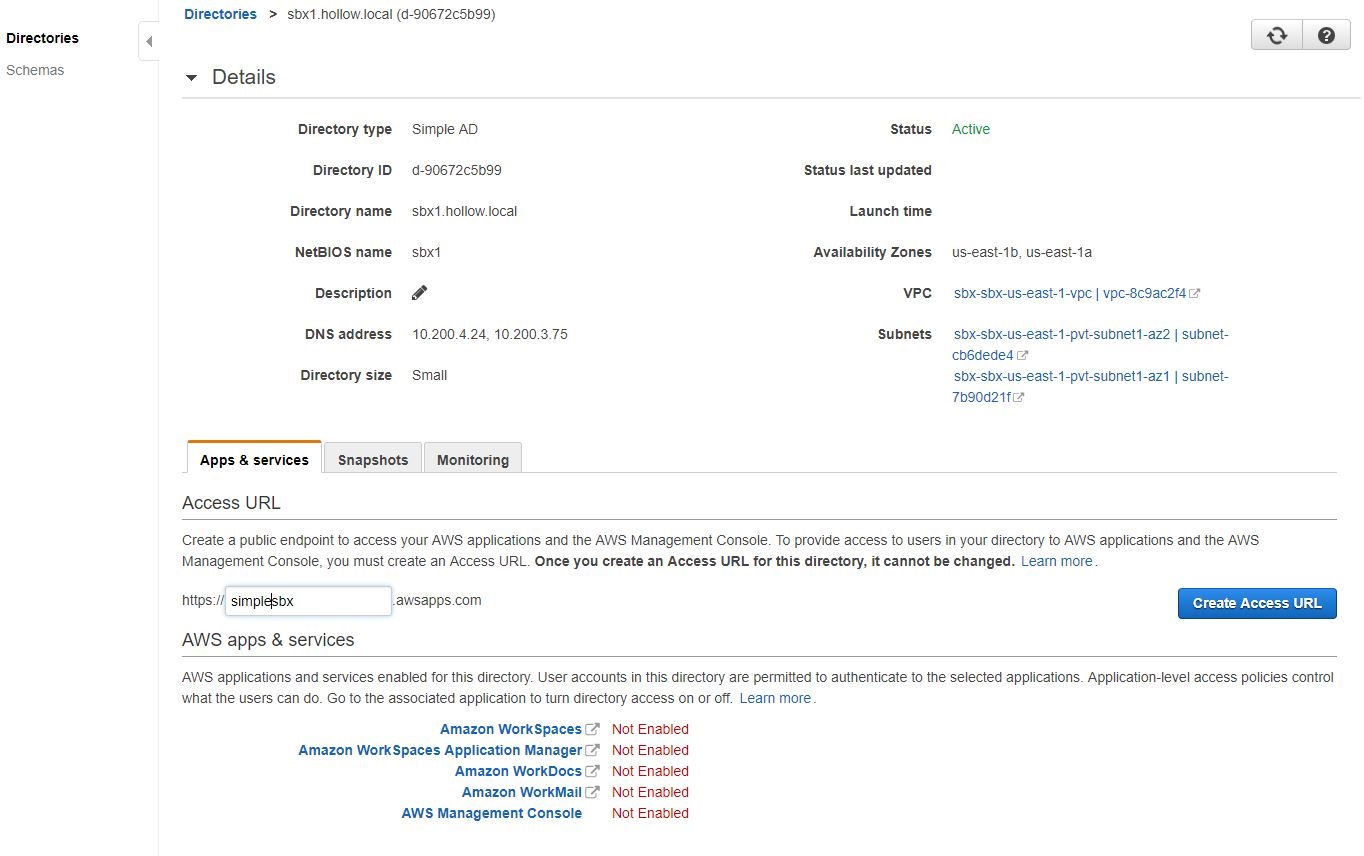Open Schemas in the left sidebar
This screenshot has height=856, width=1364.
coord(35,70)
